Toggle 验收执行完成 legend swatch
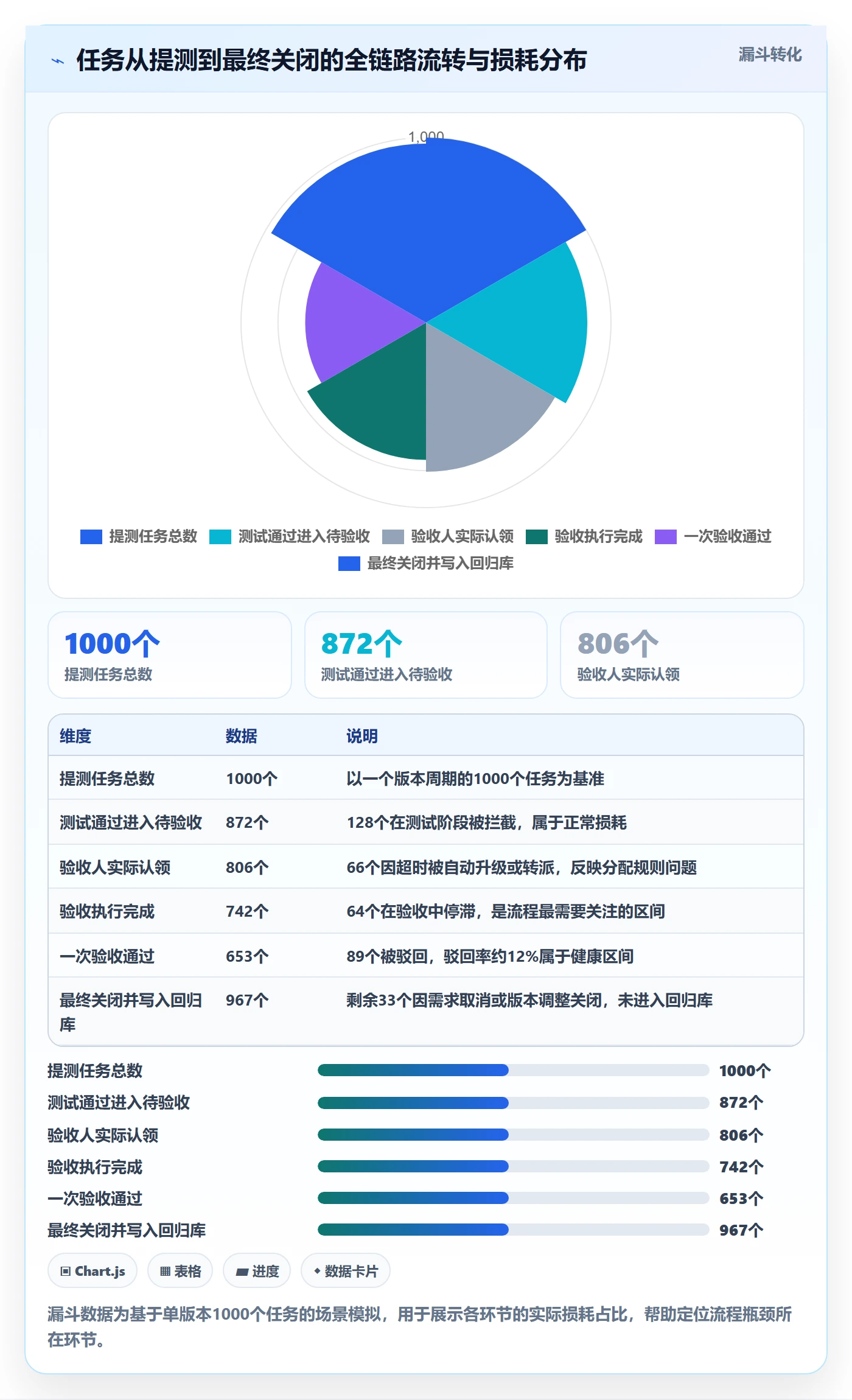The image size is (852, 1400). click(x=536, y=536)
